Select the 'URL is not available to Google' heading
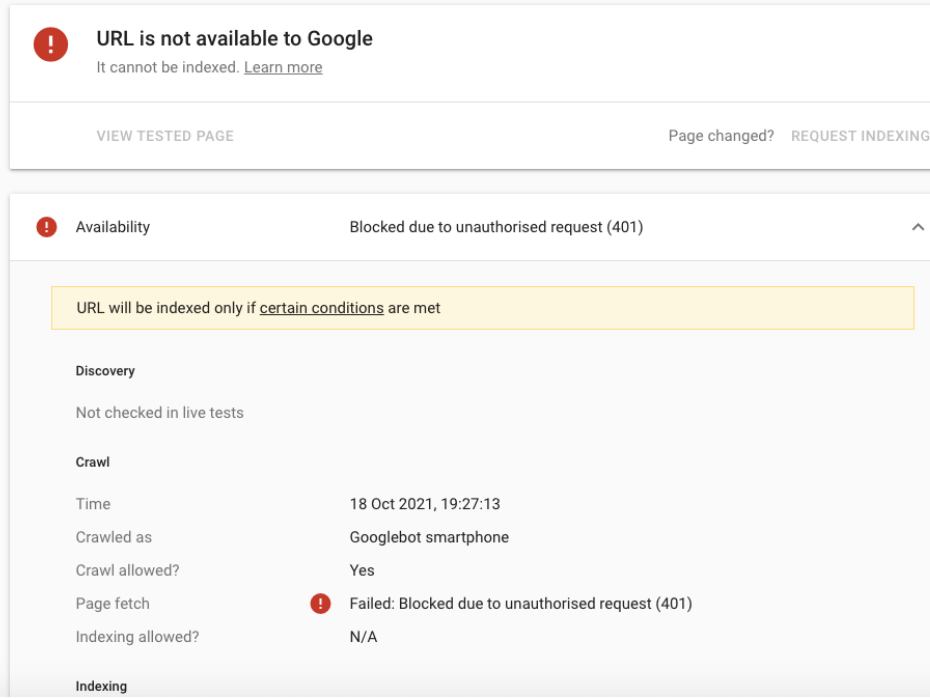930x698 pixels. 234,39
